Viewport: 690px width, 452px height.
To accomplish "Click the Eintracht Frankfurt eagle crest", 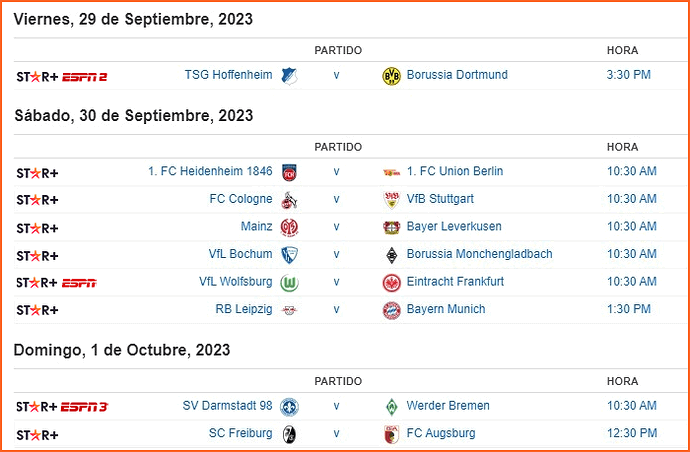I will (x=391, y=283).
